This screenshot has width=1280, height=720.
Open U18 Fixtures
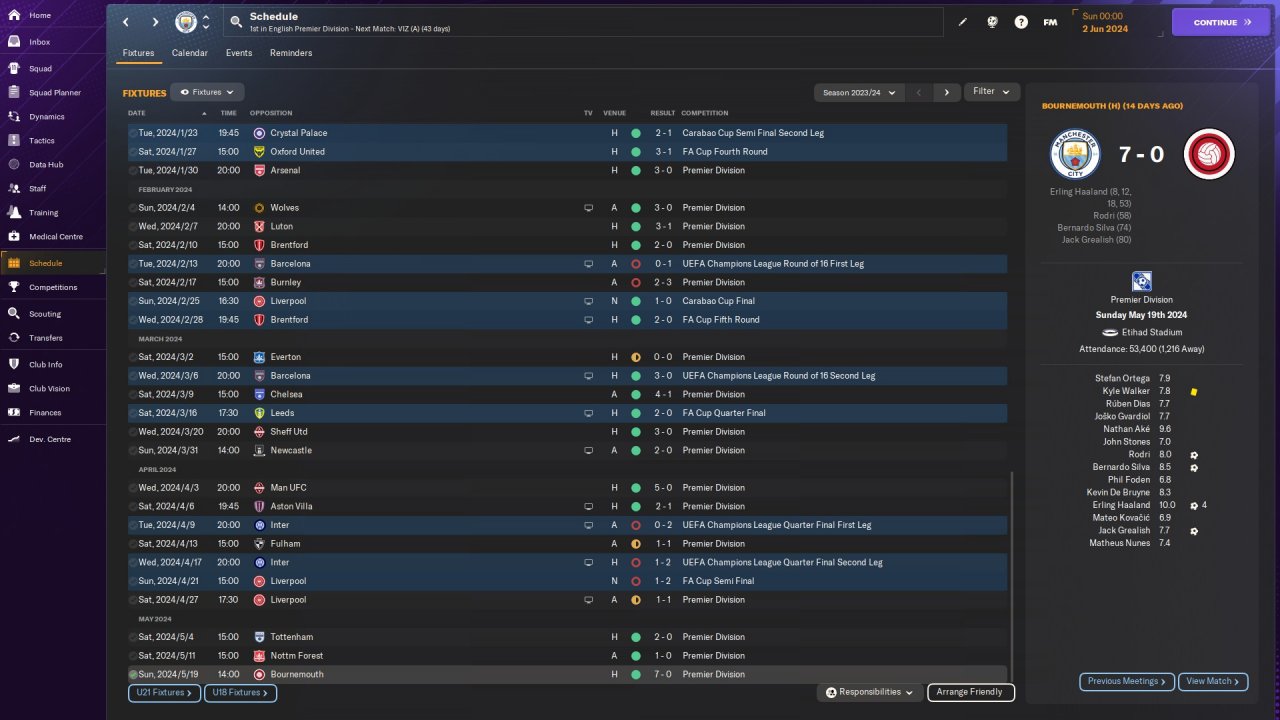point(241,692)
